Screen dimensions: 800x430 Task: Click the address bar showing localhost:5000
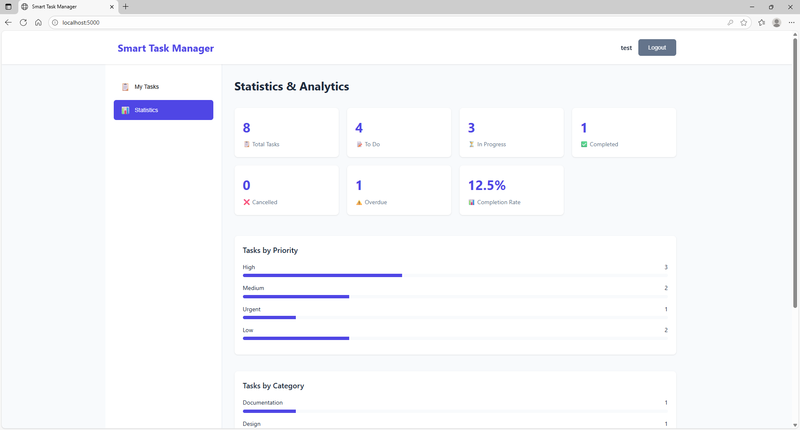coord(380,22)
